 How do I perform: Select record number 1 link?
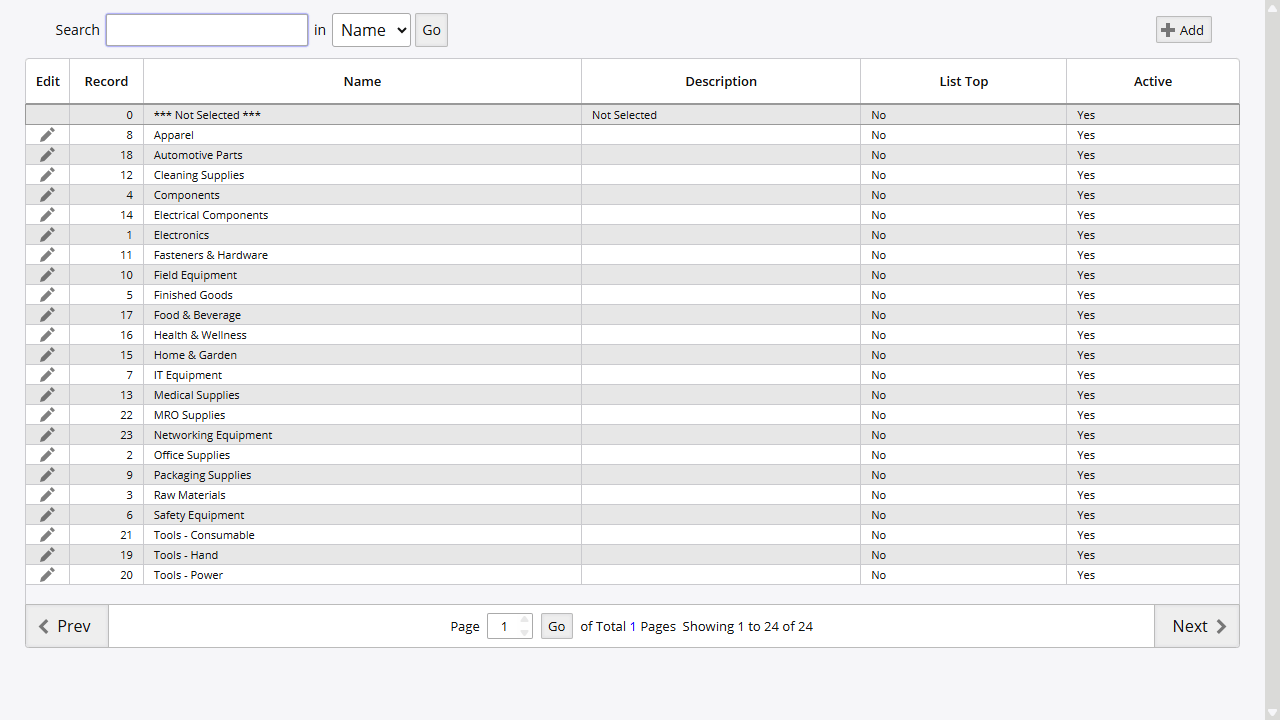pyautogui.click(x=129, y=235)
